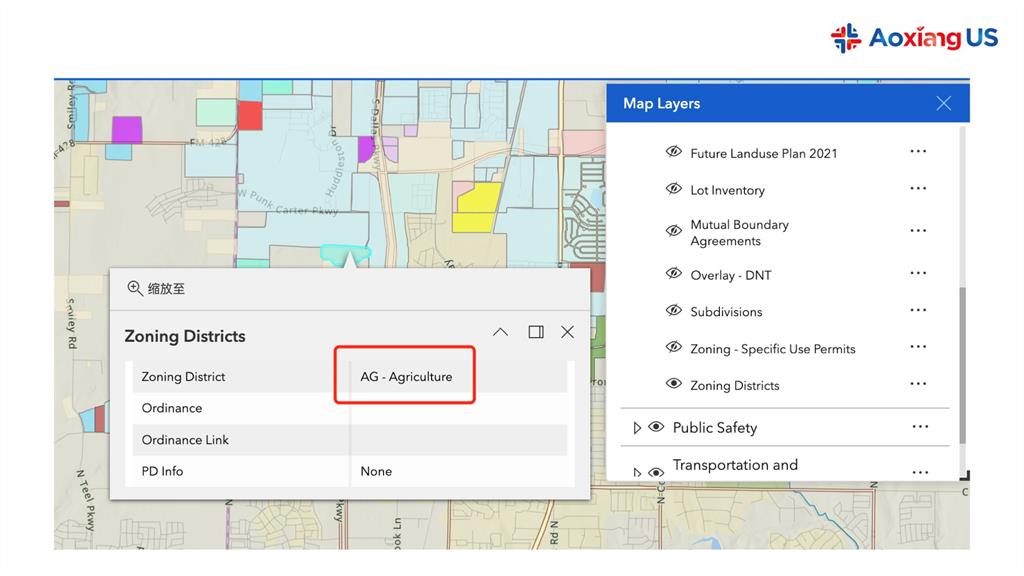Close the Map Layers panel

(943, 103)
